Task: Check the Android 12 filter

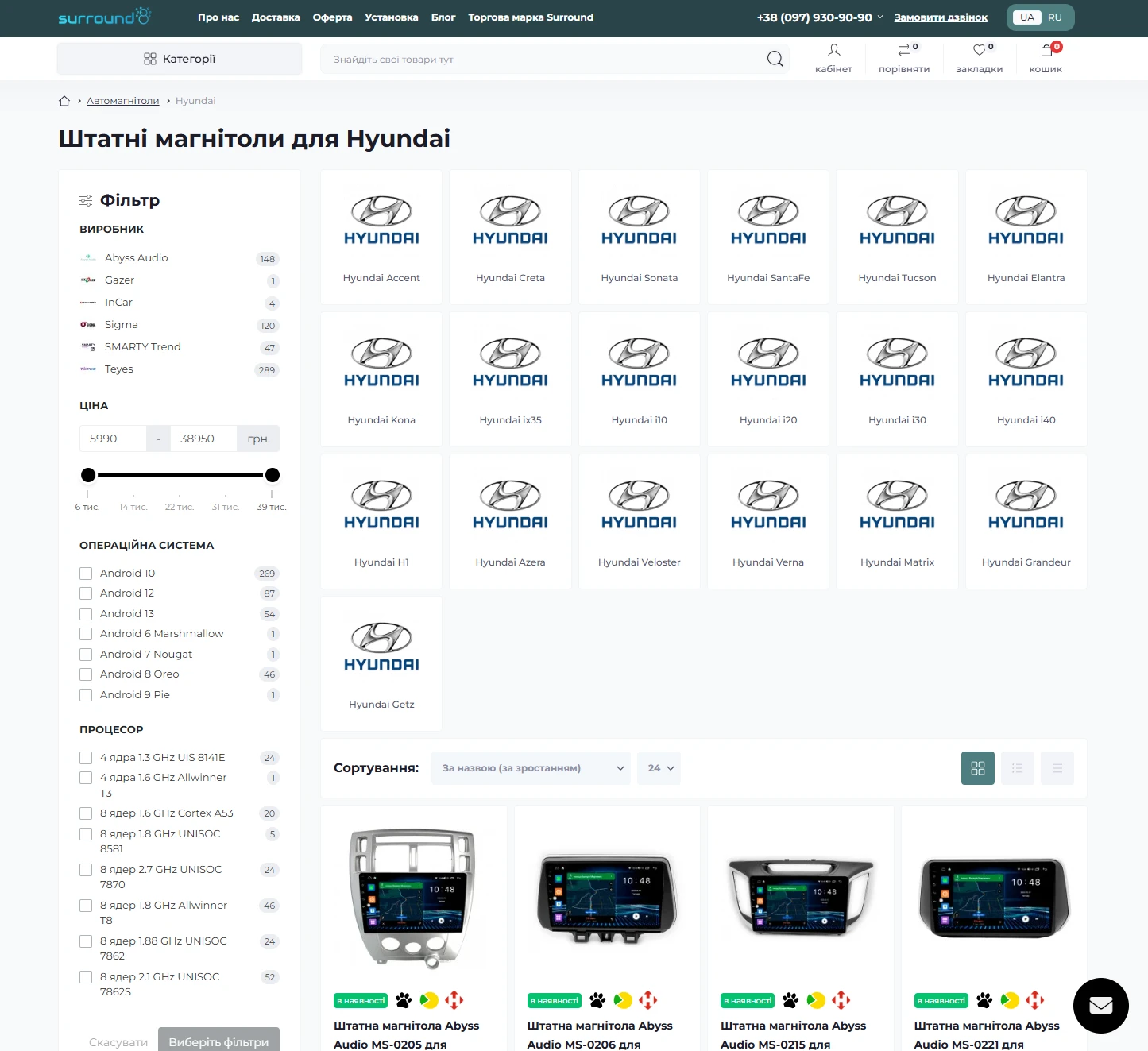Action: (86, 593)
